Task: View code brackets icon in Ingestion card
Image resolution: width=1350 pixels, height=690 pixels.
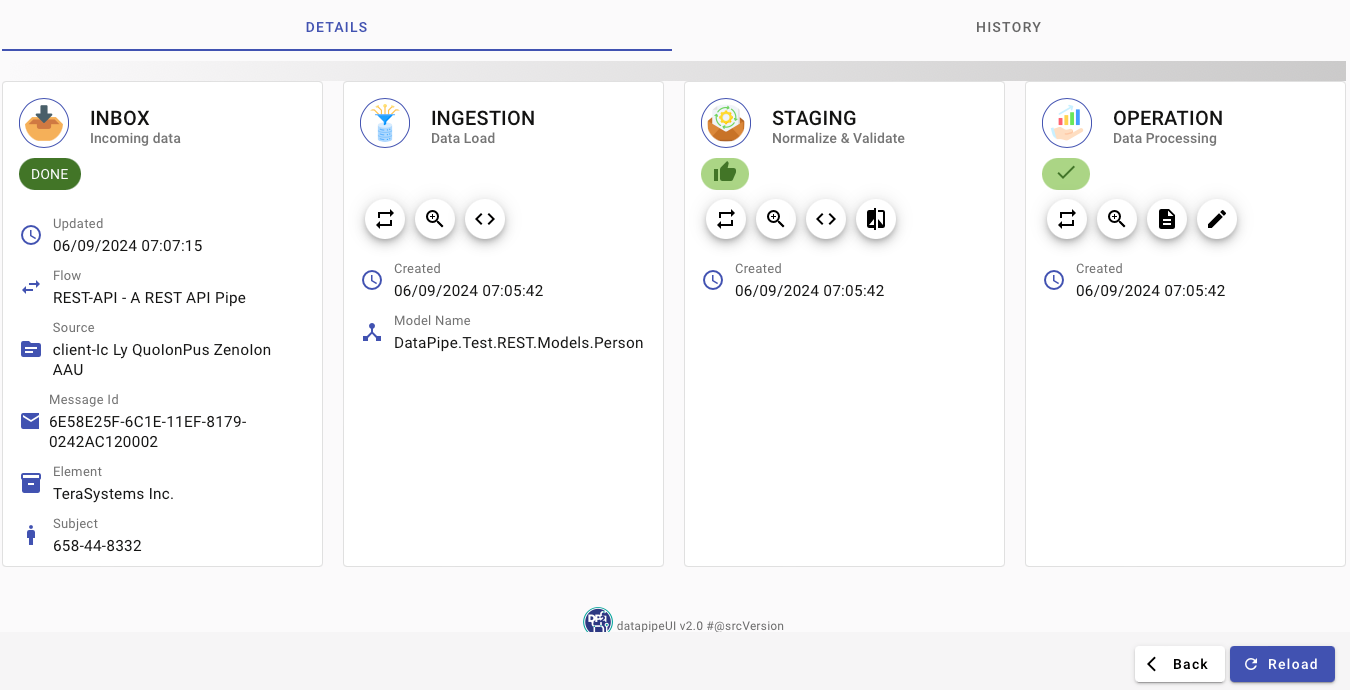Action: coord(485,219)
